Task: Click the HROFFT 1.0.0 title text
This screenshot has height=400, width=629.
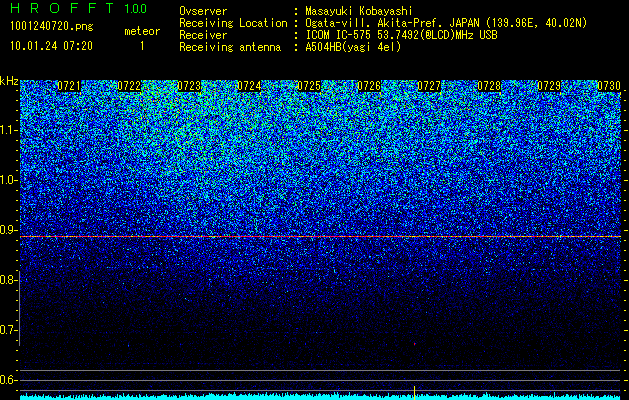Action: [x=78, y=8]
